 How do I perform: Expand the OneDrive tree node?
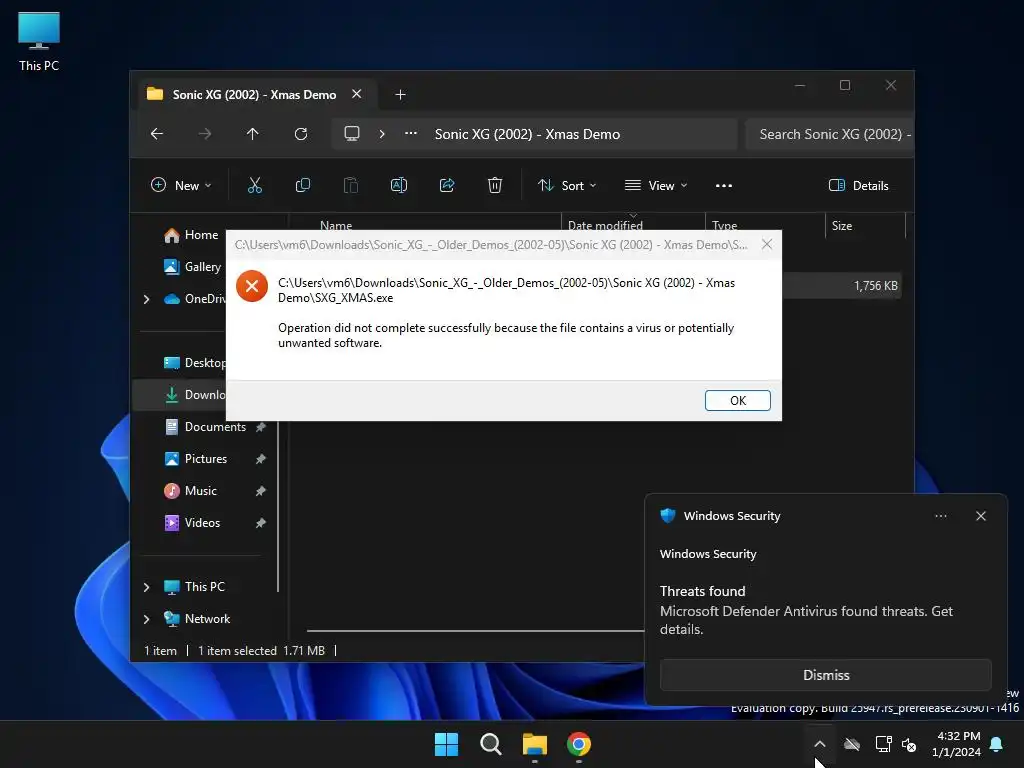coord(146,299)
